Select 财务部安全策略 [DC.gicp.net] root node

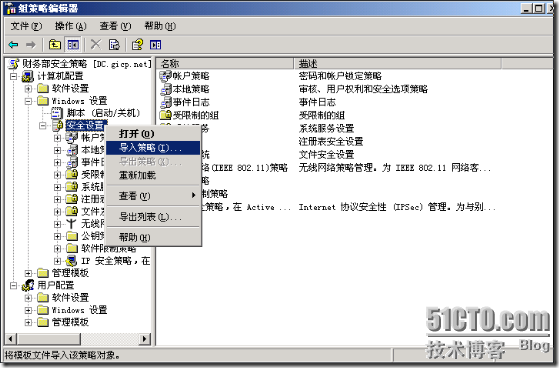tap(87, 64)
